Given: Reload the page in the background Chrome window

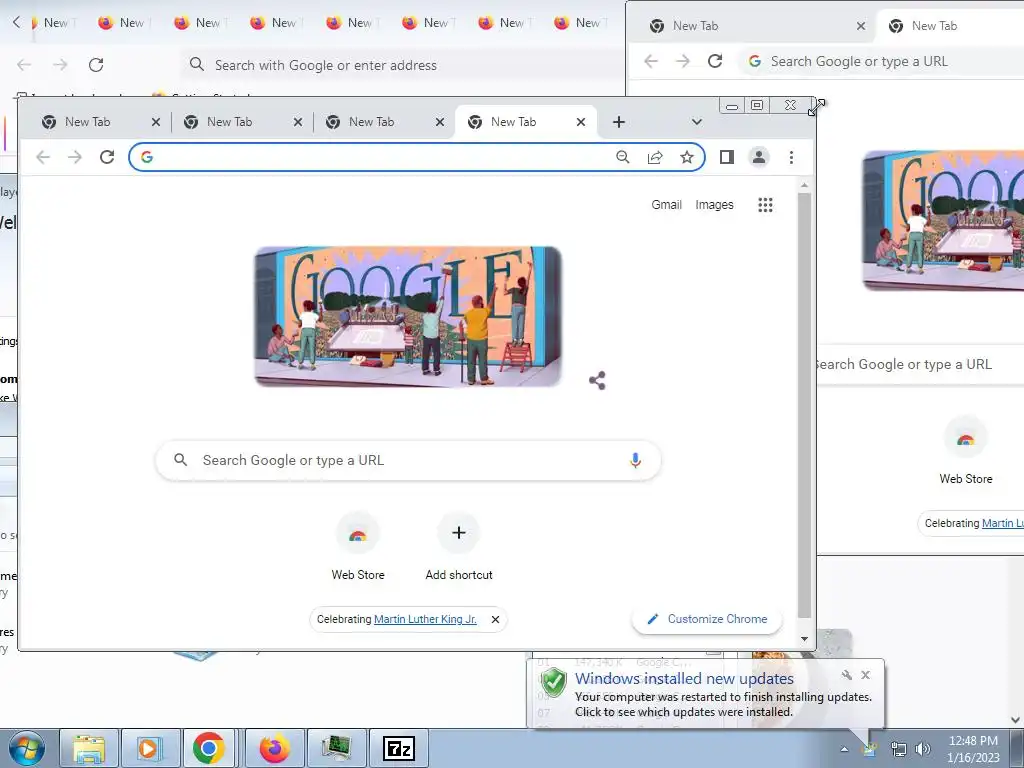Looking at the screenshot, I should pos(715,61).
